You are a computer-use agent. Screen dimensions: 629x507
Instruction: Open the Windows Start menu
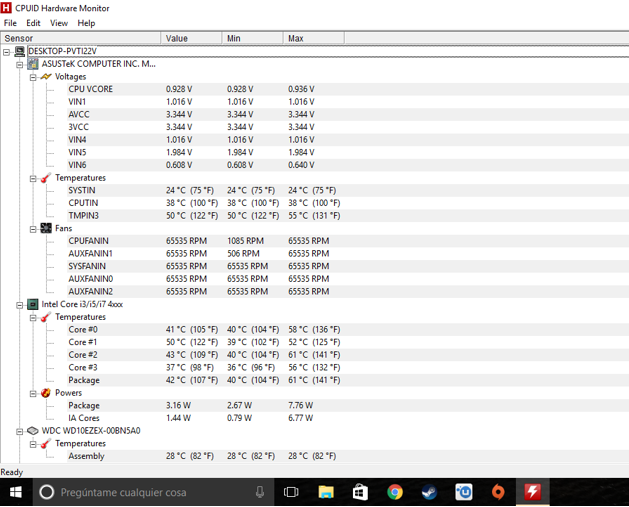16,492
